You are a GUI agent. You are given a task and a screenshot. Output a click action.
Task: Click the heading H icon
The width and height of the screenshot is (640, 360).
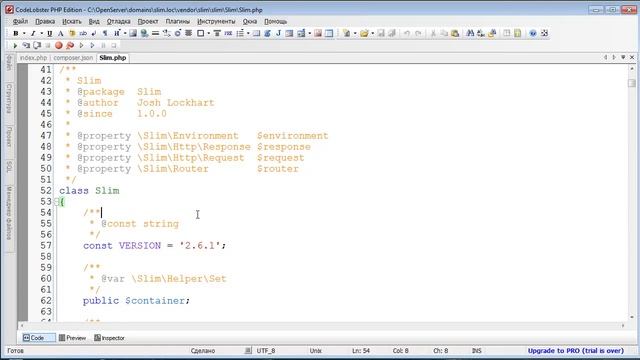coord(117,33)
